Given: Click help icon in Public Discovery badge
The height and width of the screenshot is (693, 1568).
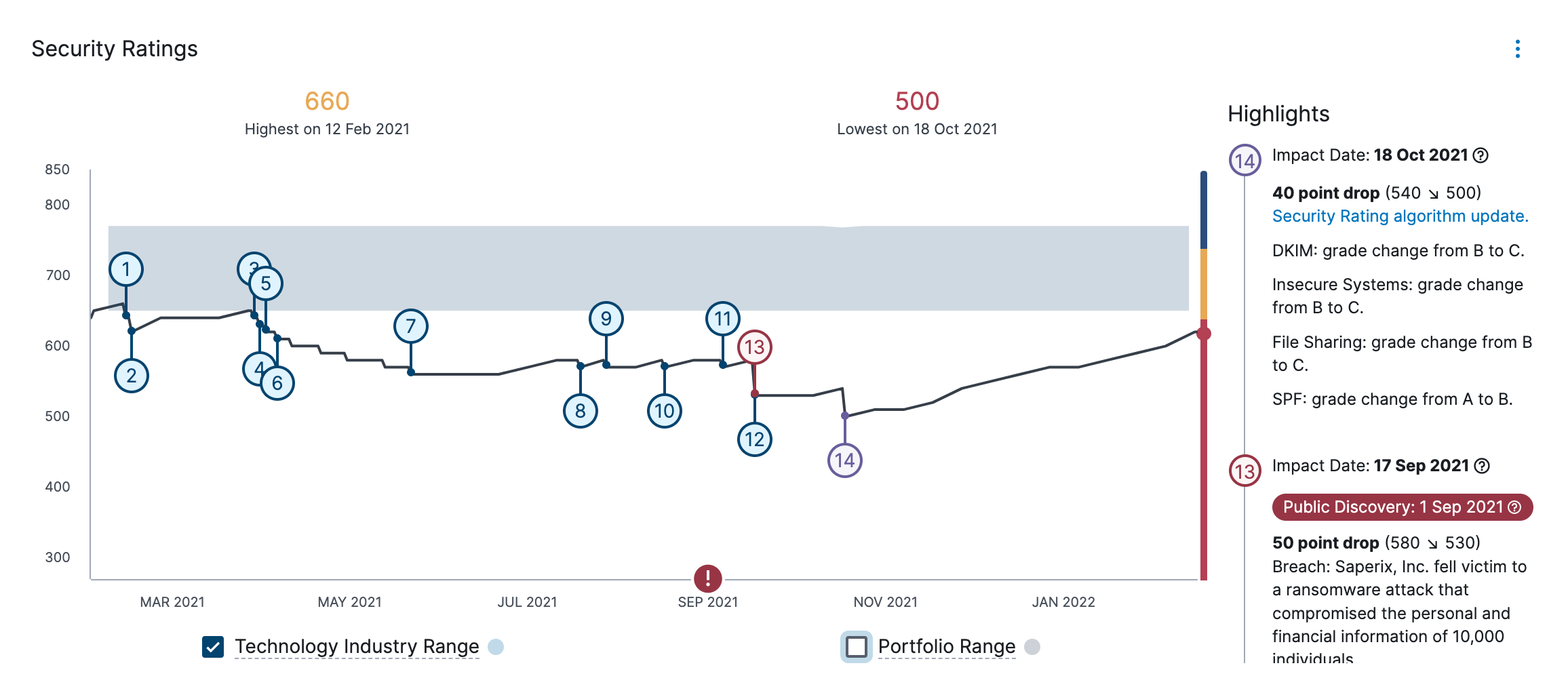Looking at the screenshot, I should [1515, 507].
